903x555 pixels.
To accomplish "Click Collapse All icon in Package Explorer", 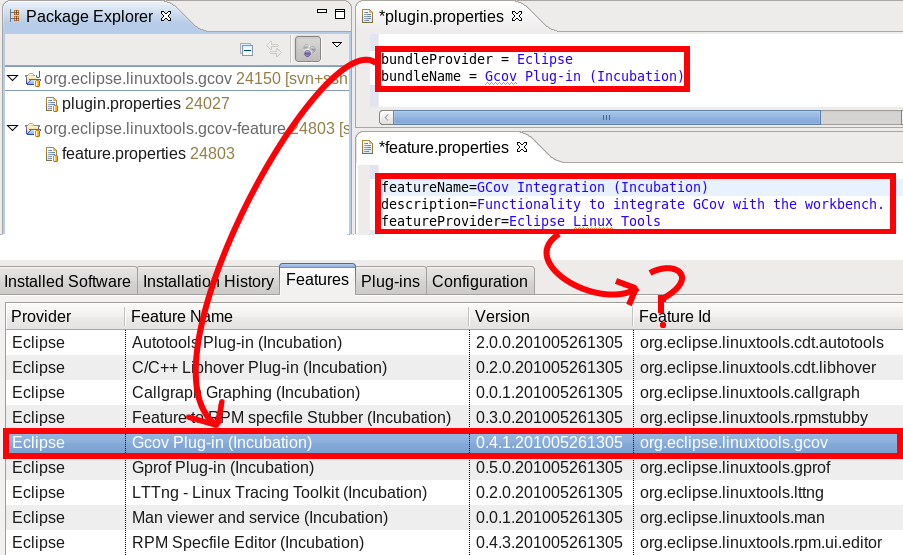I will click(246, 50).
